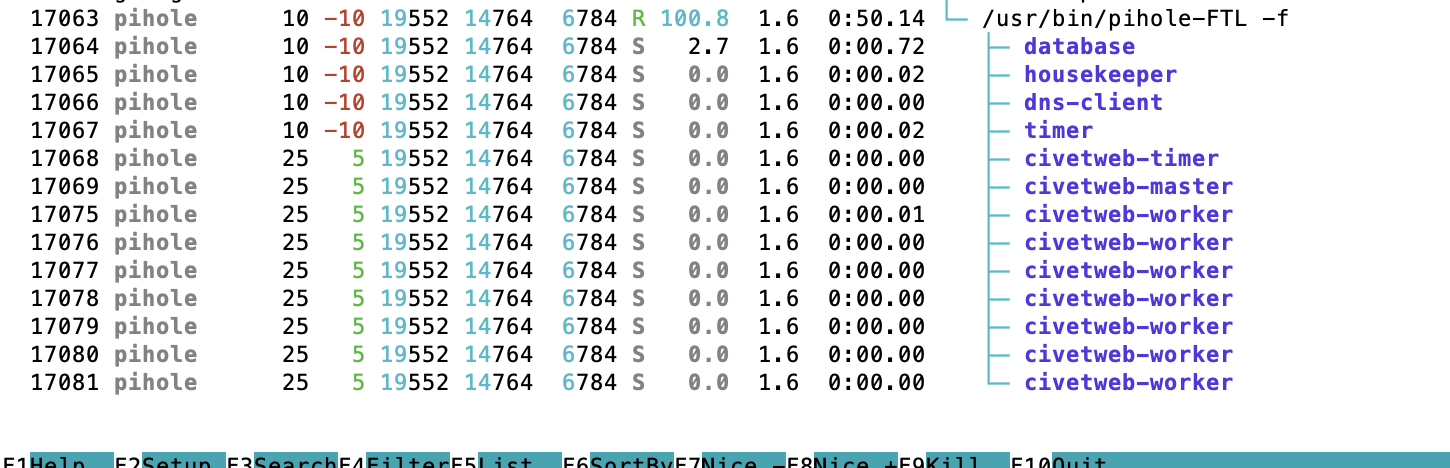1450x468 pixels.
Task: Select PID 17078 in the process list
Action: (65, 298)
